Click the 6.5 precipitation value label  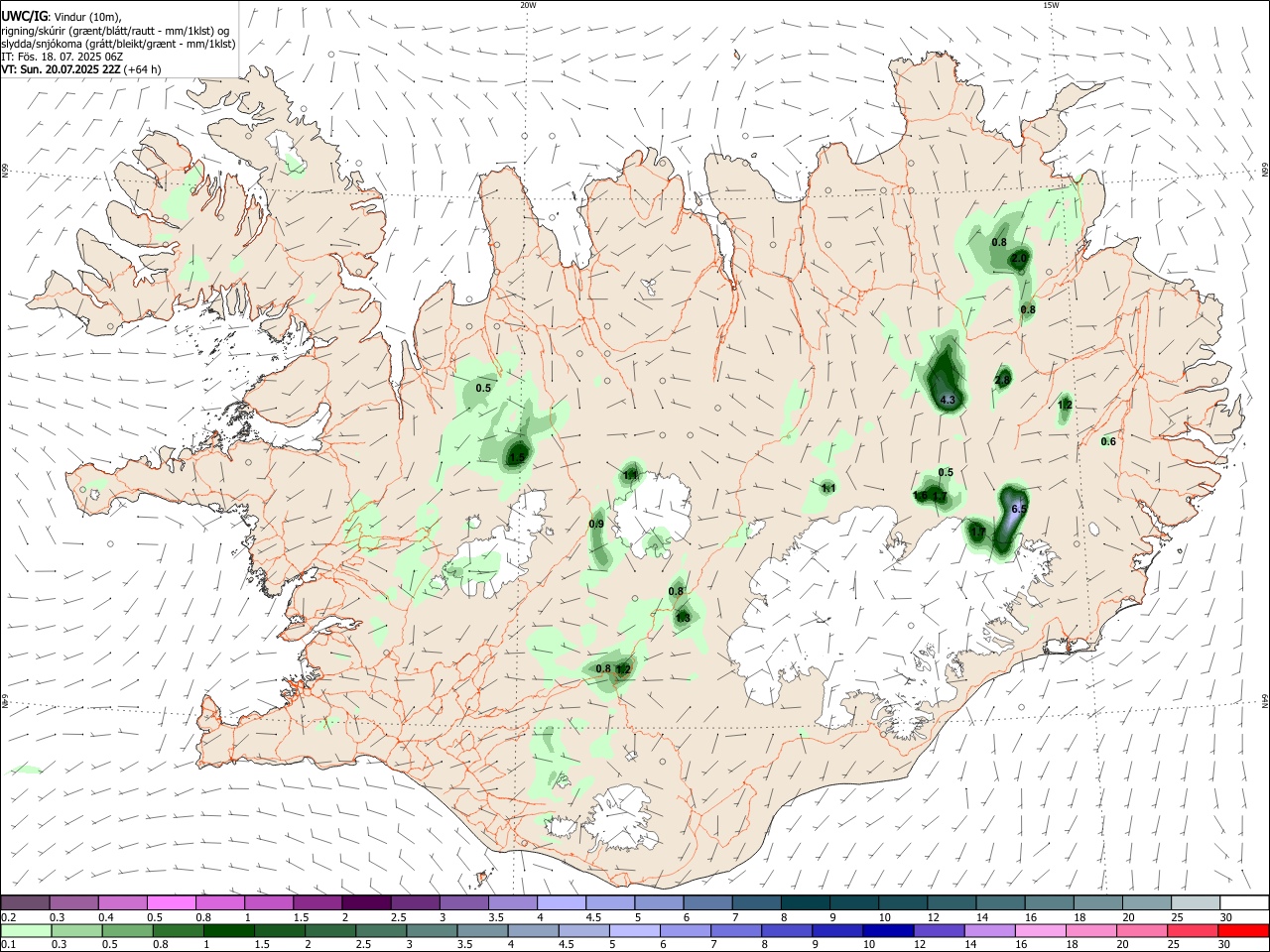(1019, 509)
